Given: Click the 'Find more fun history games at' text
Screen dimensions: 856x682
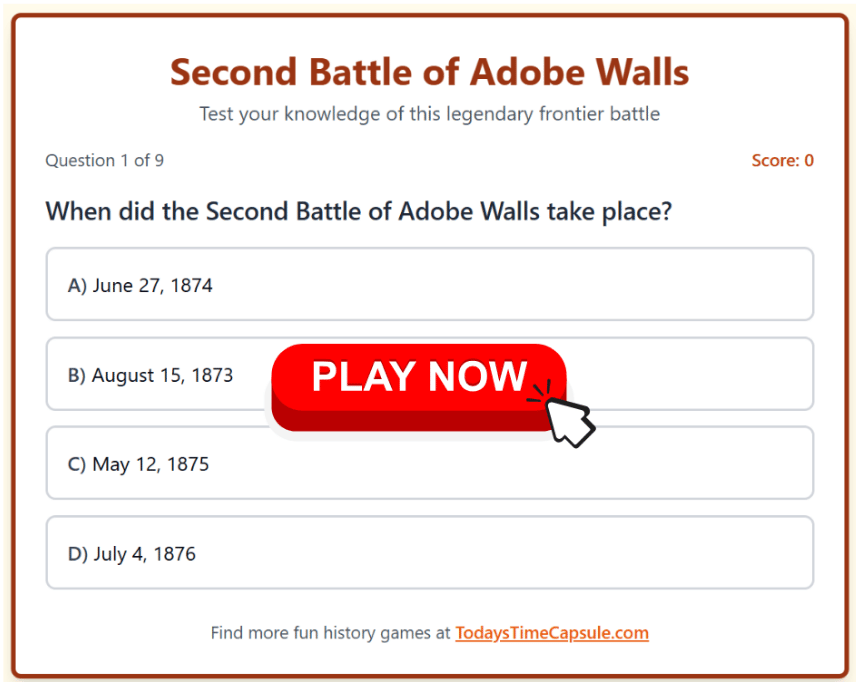Looking at the screenshot, I should pyautogui.click(x=330, y=633).
